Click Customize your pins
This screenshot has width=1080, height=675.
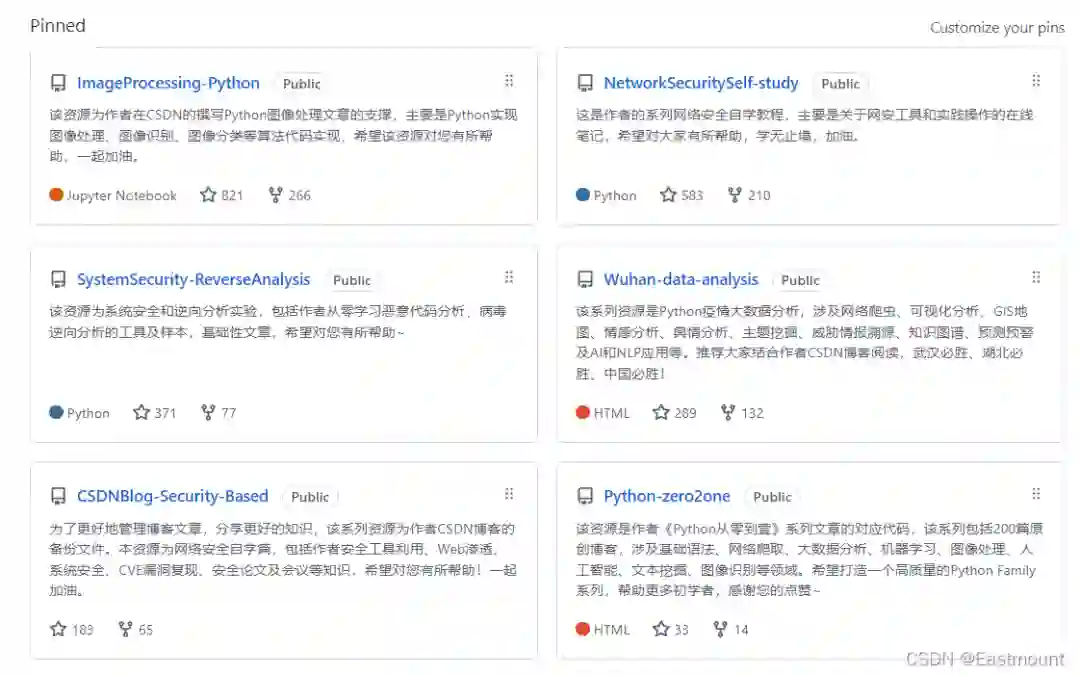coord(997,28)
